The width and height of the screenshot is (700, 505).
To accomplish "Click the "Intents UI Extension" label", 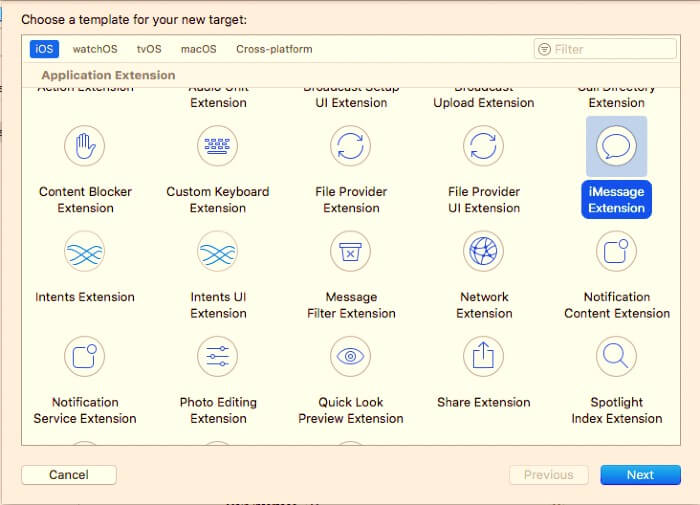I will [x=218, y=305].
